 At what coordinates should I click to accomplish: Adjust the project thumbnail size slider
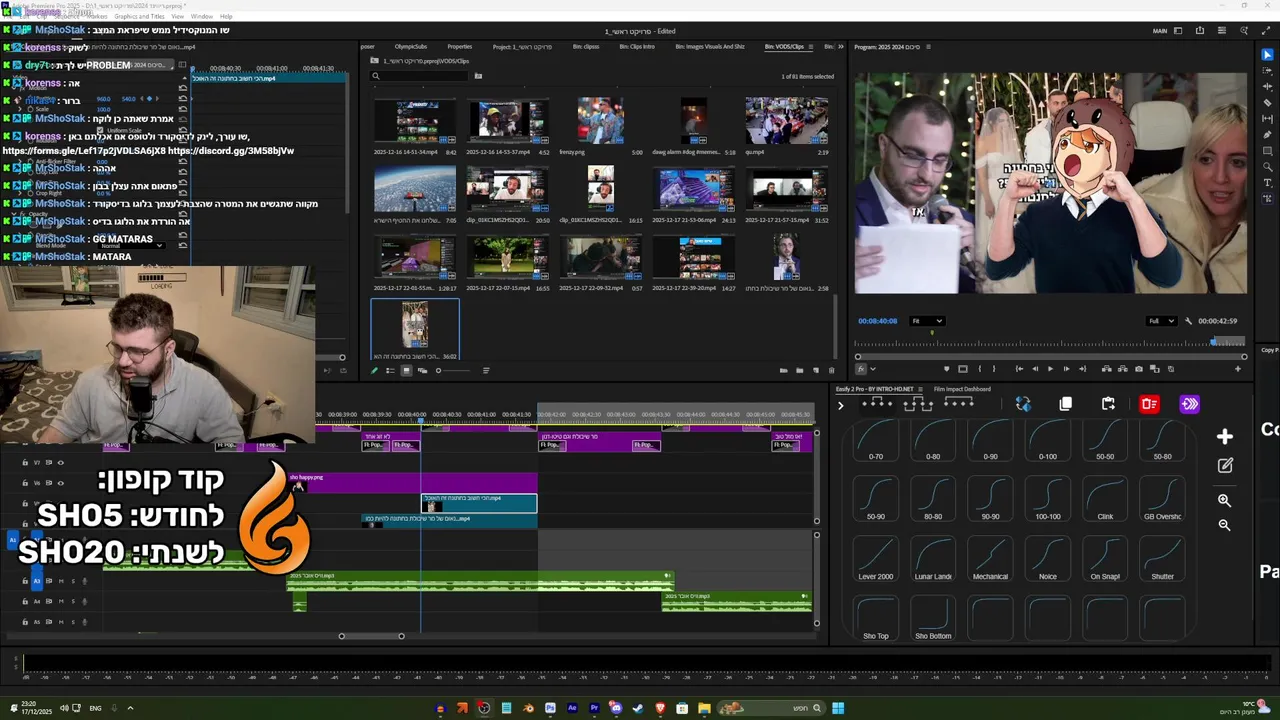[x=453, y=370]
